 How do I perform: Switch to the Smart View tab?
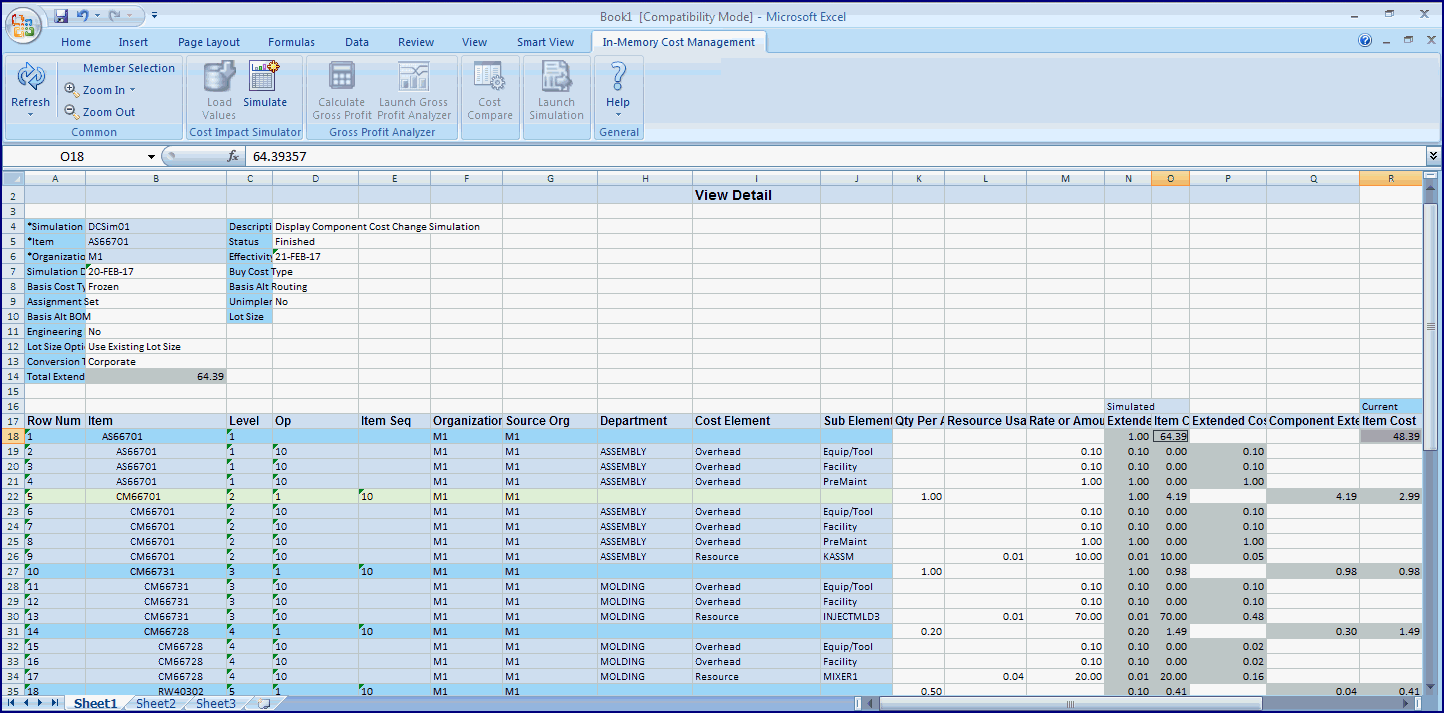tap(546, 42)
